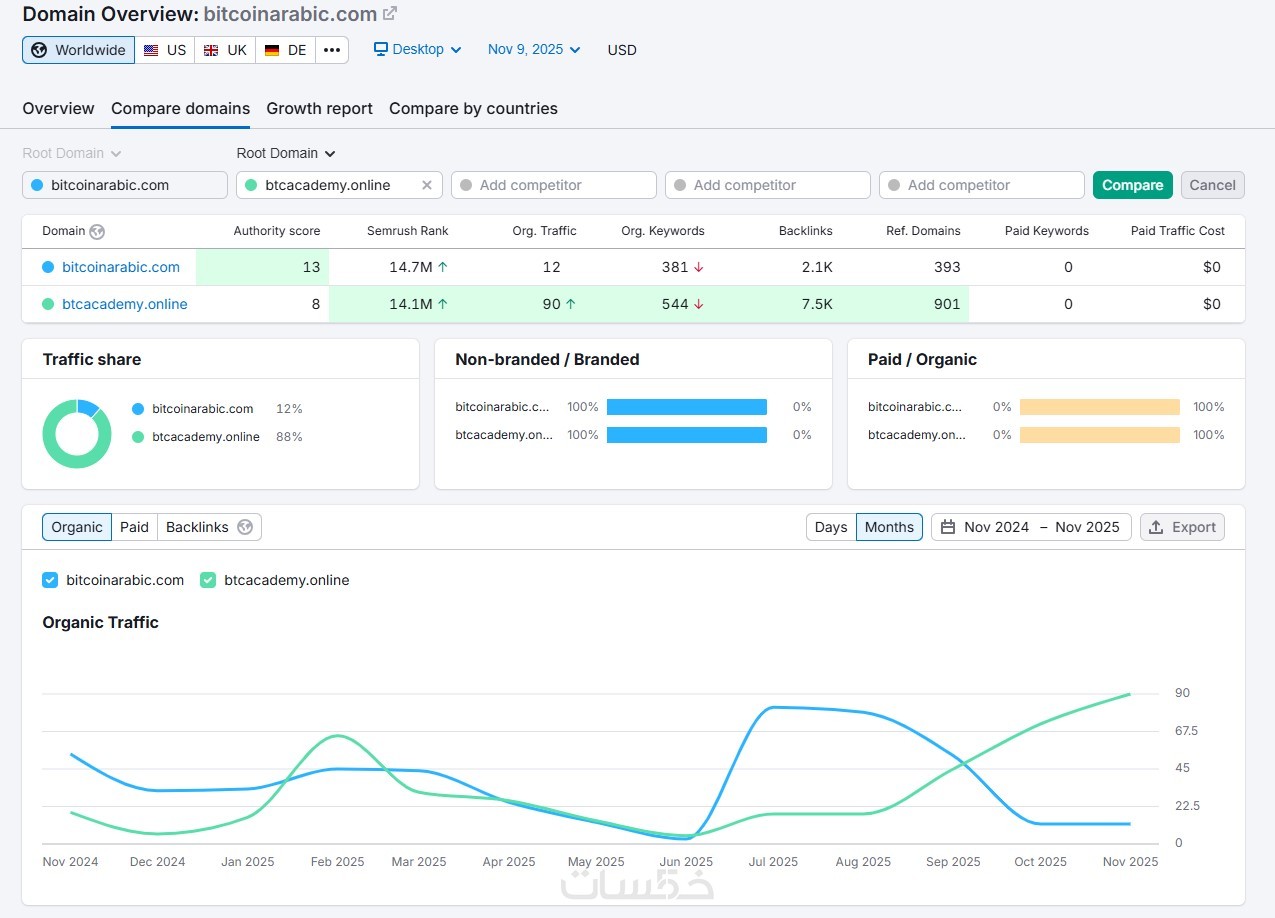The width and height of the screenshot is (1275, 918).
Task: Click referring domains value 901
Action: point(947,304)
